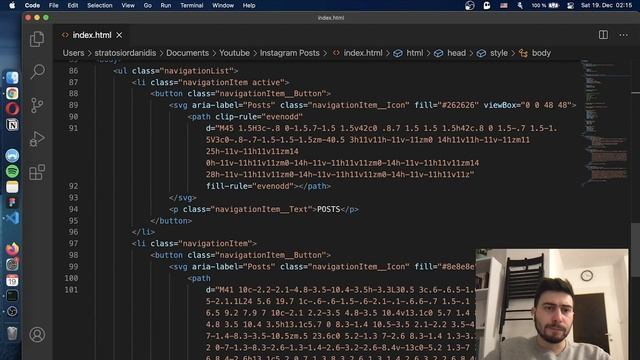Open the Window menu
The image size is (640, 360).
point(223,5)
